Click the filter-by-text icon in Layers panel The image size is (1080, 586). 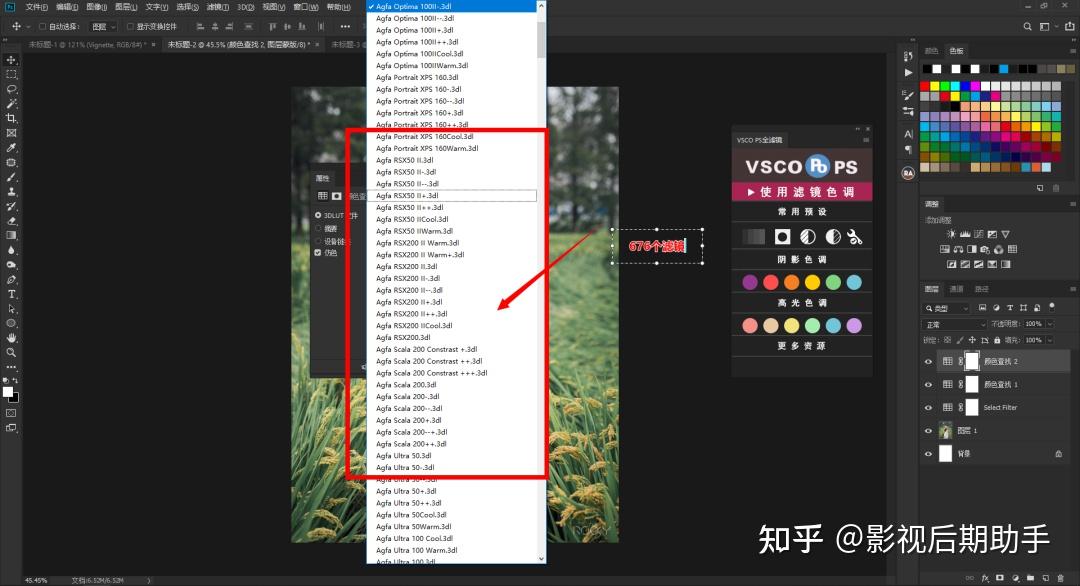click(x=1010, y=308)
